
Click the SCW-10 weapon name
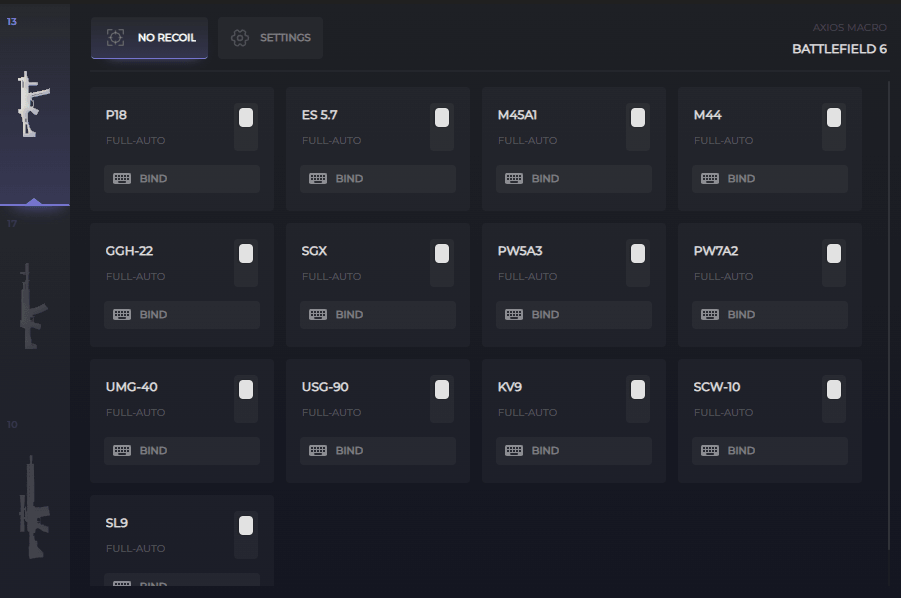pos(717,387)
